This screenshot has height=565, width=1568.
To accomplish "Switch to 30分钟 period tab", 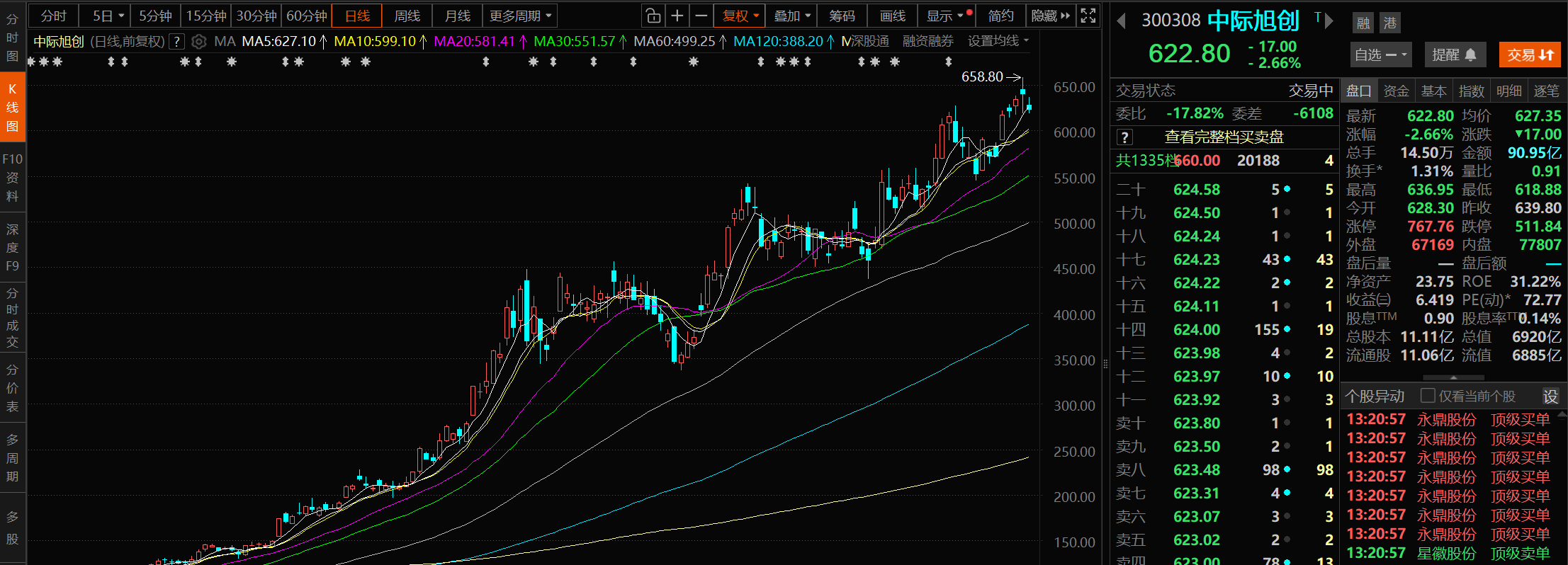I will [256, 16].
